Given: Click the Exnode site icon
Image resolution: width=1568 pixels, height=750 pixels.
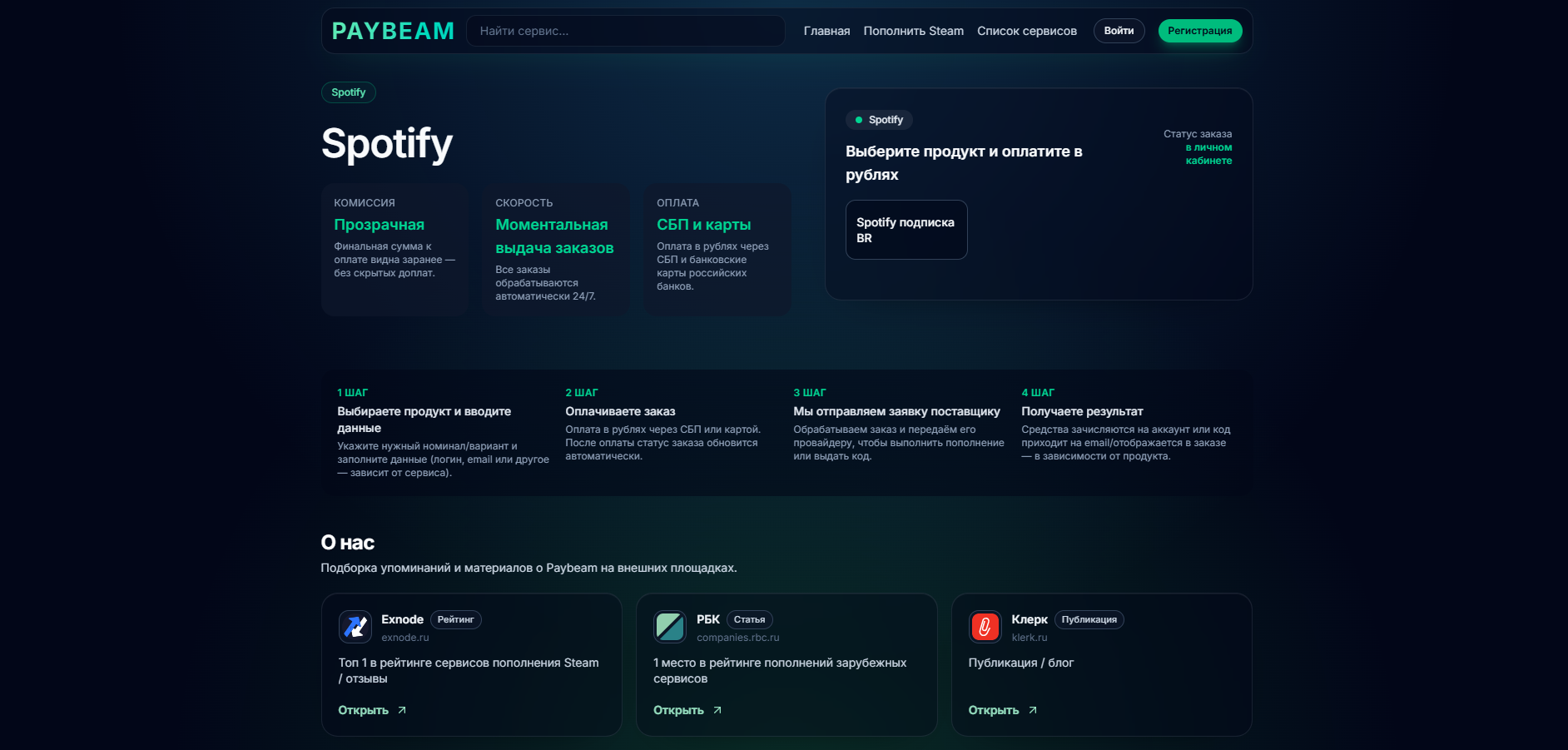Looking at the screenshot, I should [355, 627].
